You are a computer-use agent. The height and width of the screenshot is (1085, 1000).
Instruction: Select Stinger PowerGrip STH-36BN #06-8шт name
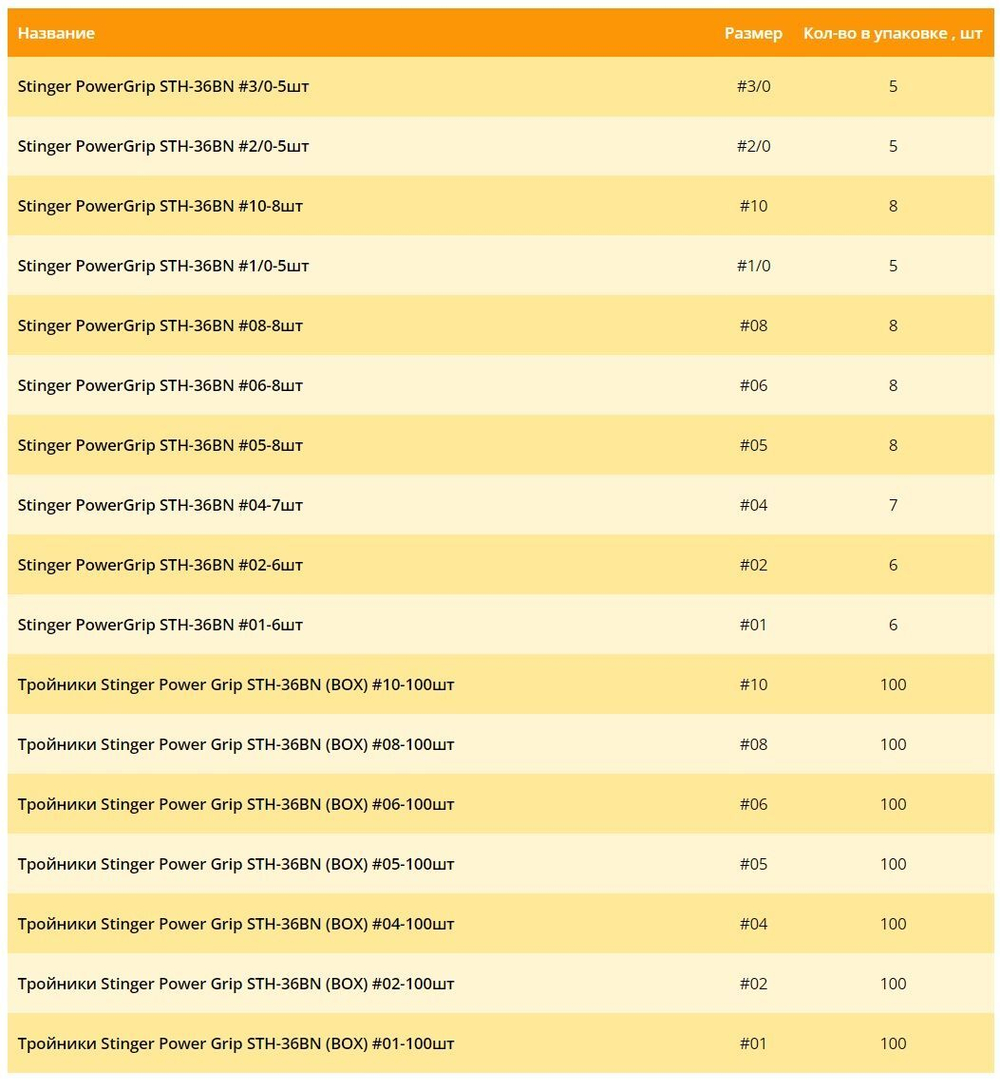click(x=160, y=386)
